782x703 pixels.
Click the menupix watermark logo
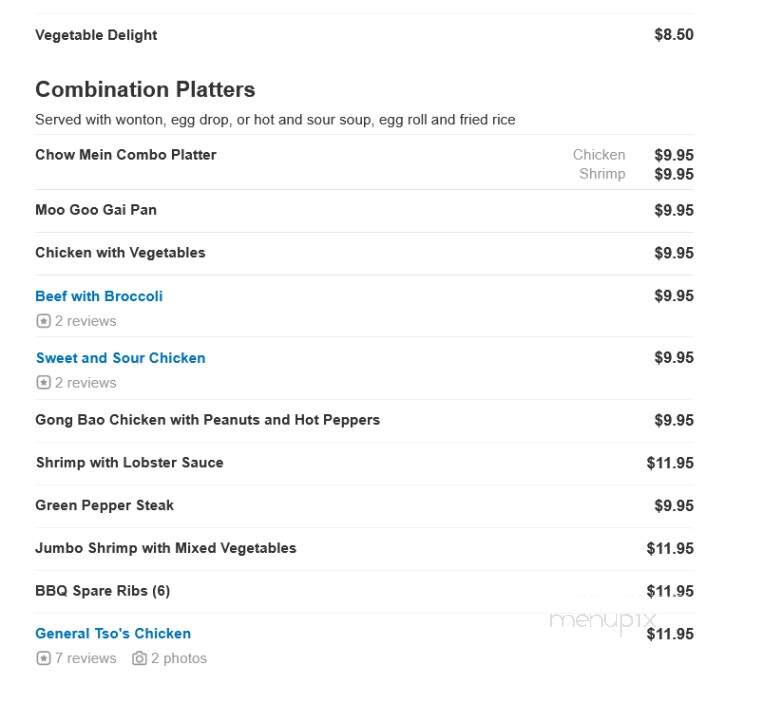[602, 621]
